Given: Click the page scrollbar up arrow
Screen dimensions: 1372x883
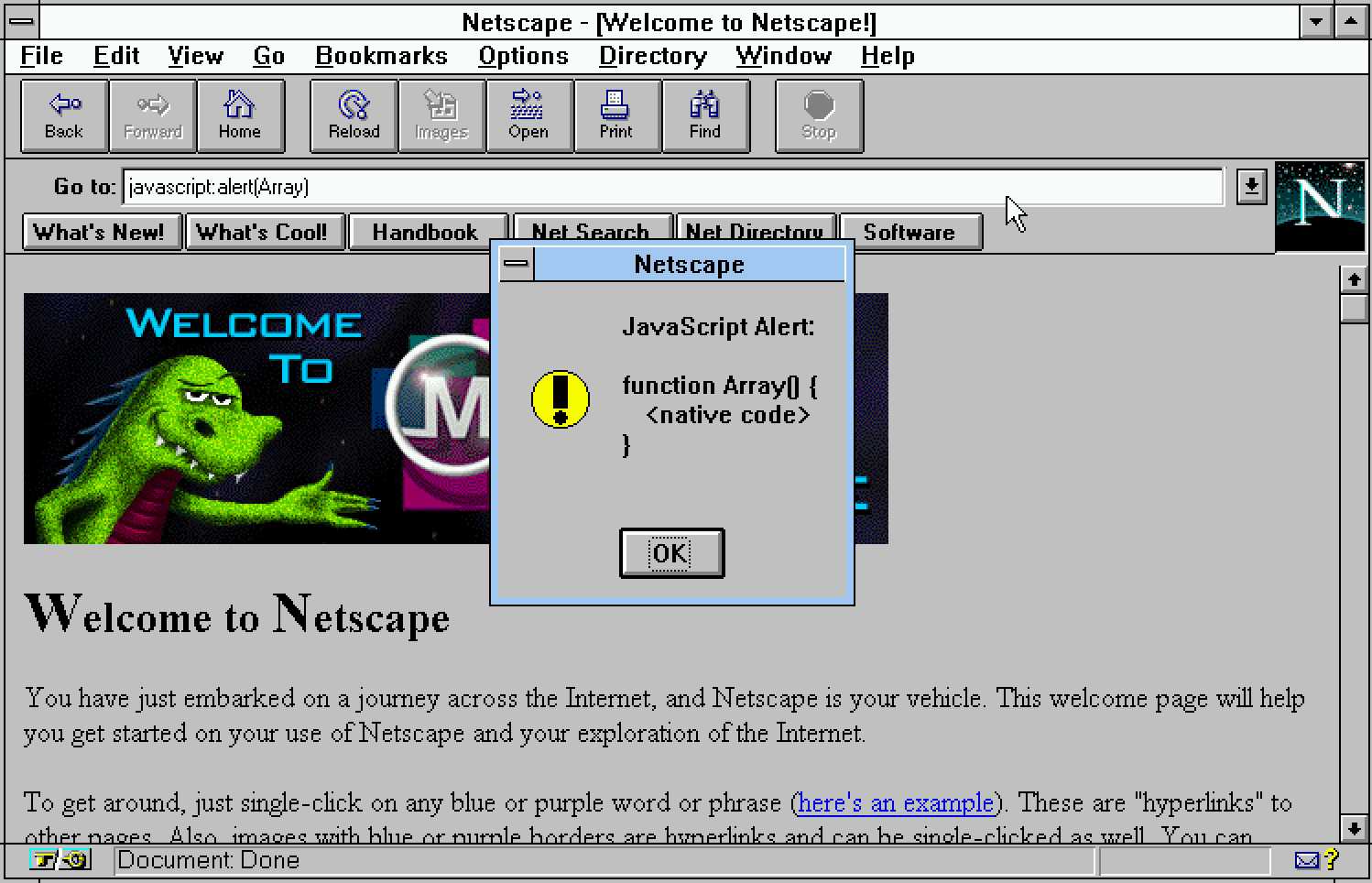Looking at the screenshot, I should pyautogui.click(x=1354, y=279).
